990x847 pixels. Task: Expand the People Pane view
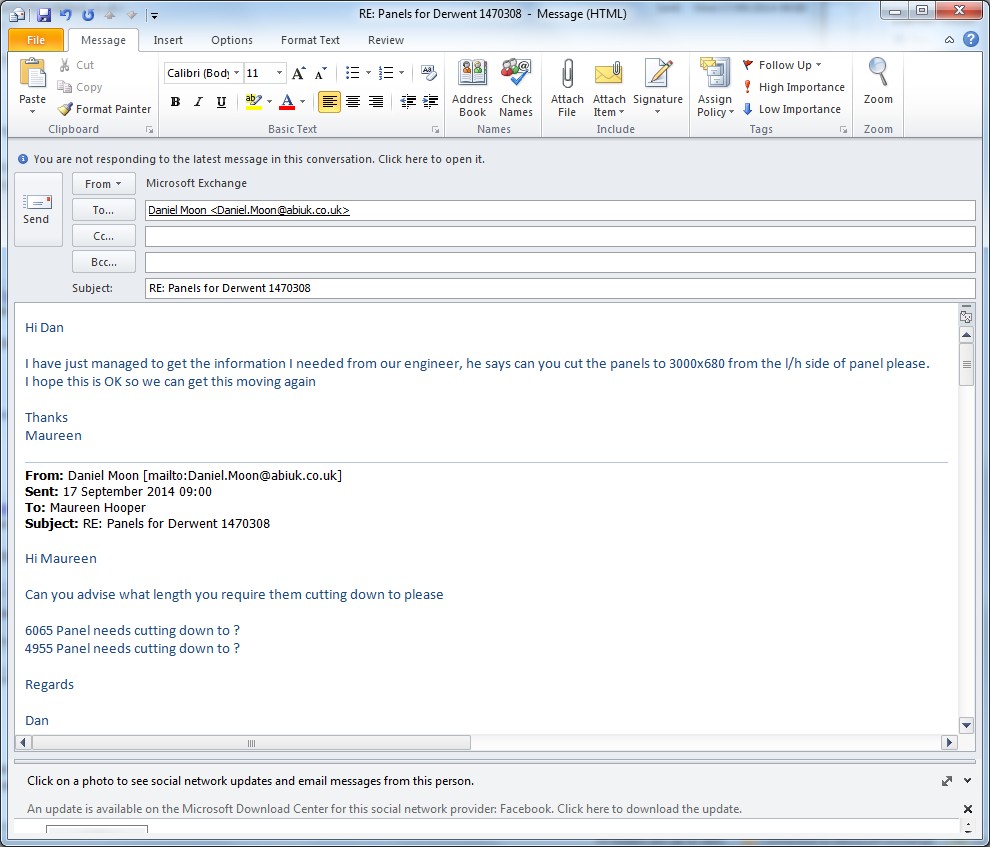tap(946, 781)
